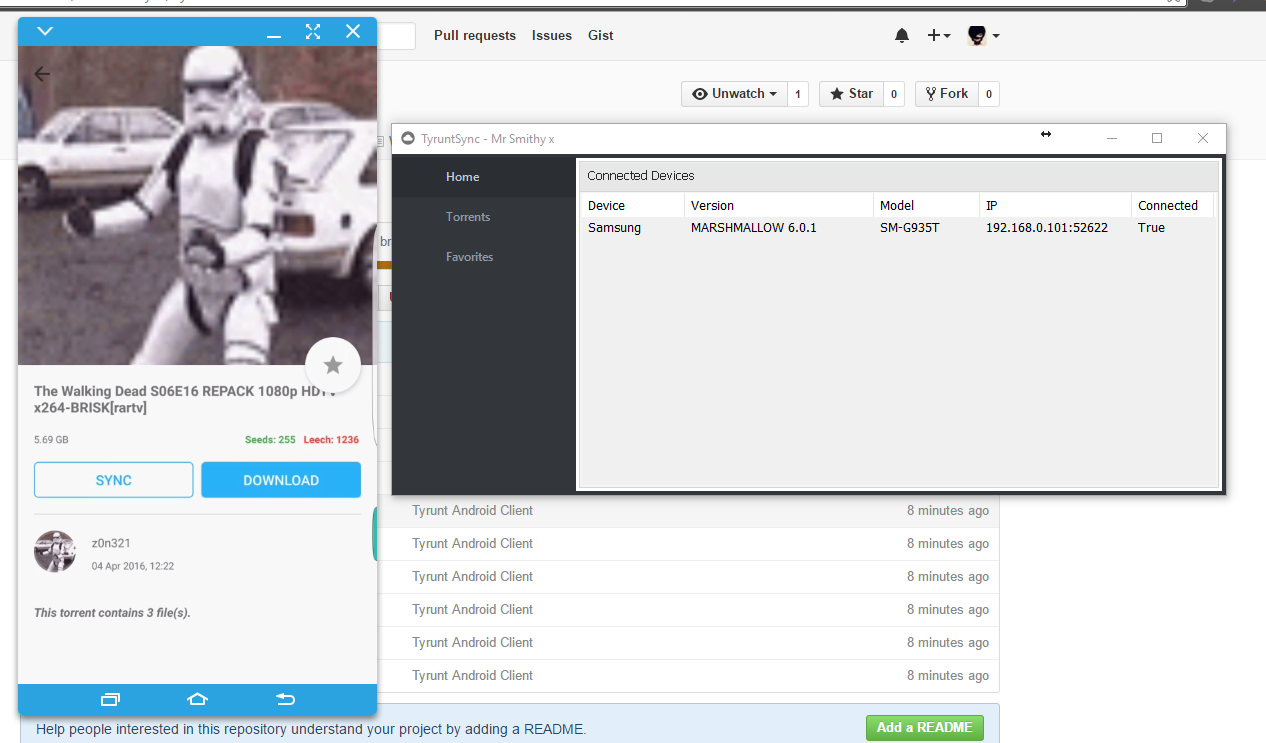Open Gist in GitHub header
Screen dimensions: 1266x743
601,36
